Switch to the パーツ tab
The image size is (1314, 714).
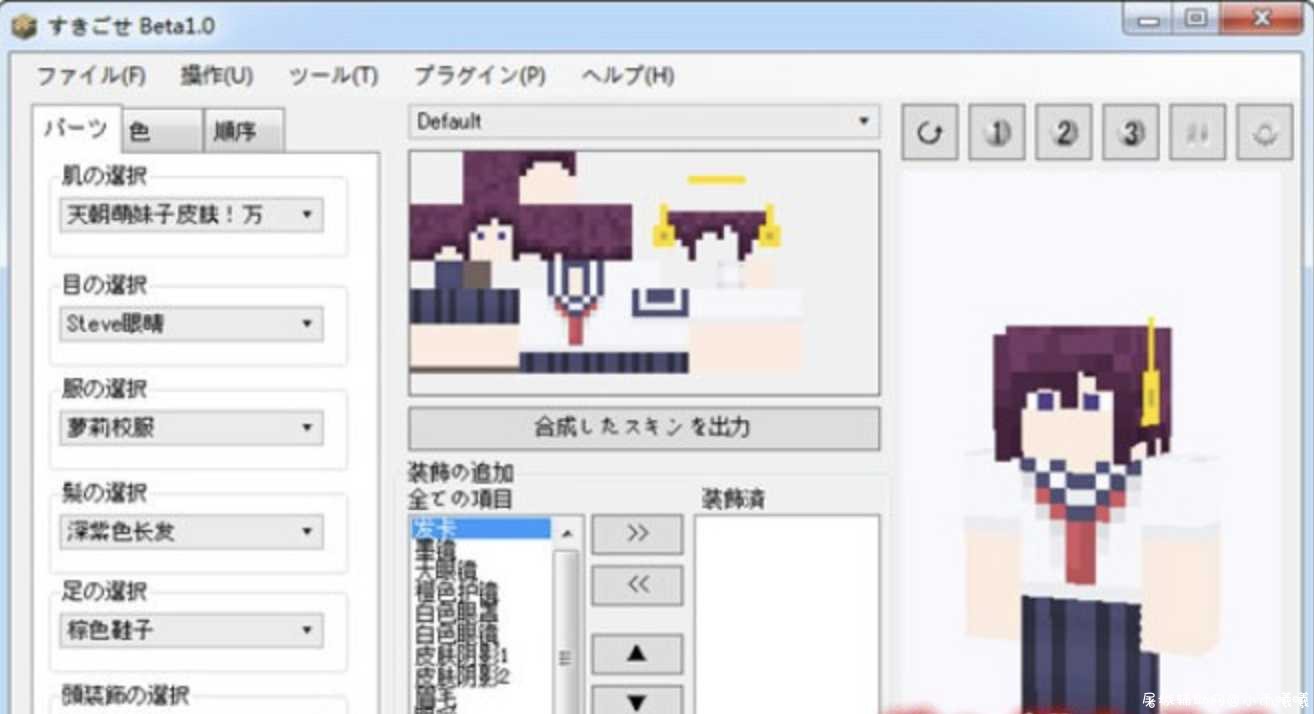coord(76,129)
